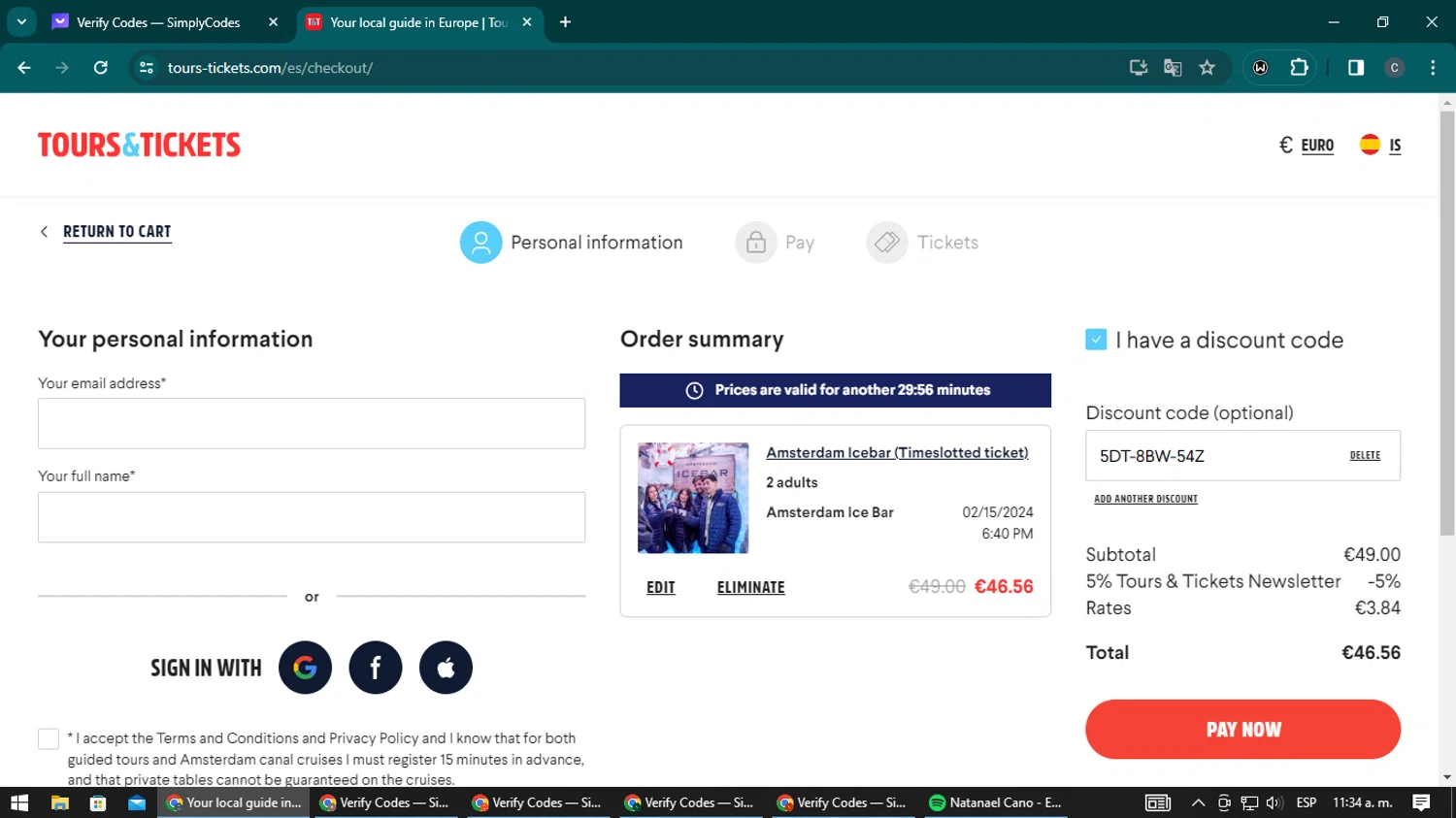Open Amsterdam Icebar (Timeslotted ticket) link

897,453
